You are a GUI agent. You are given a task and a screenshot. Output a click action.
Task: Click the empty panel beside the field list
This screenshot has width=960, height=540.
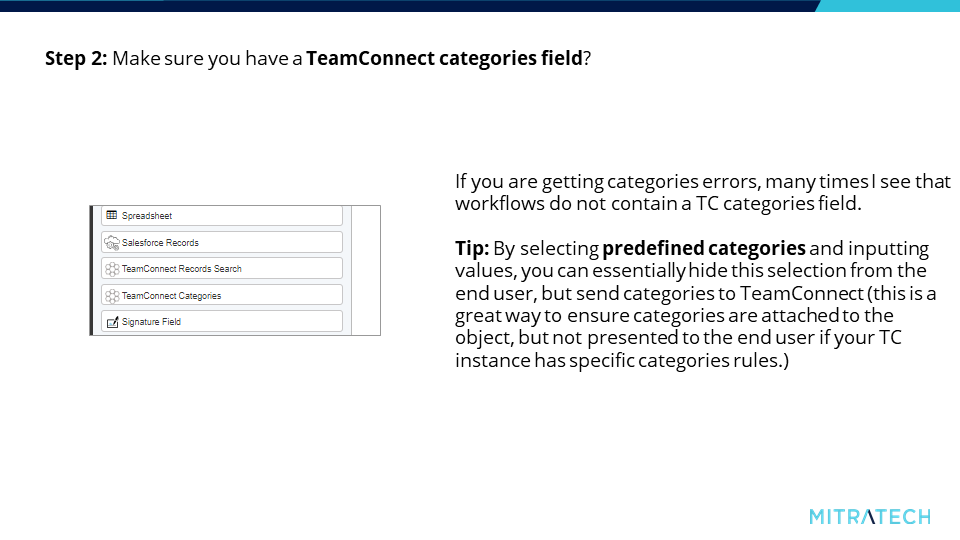click(366, 271)
